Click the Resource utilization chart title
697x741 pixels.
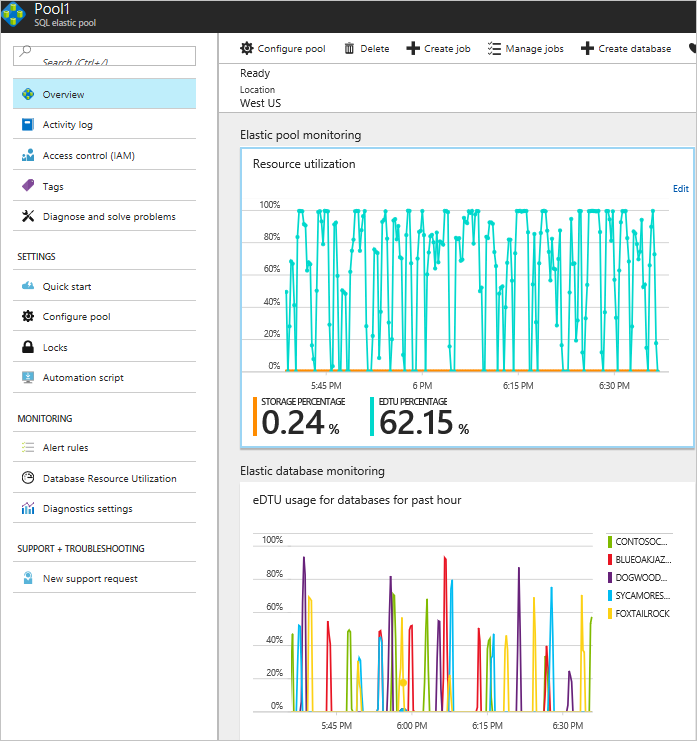click(304, 164)
